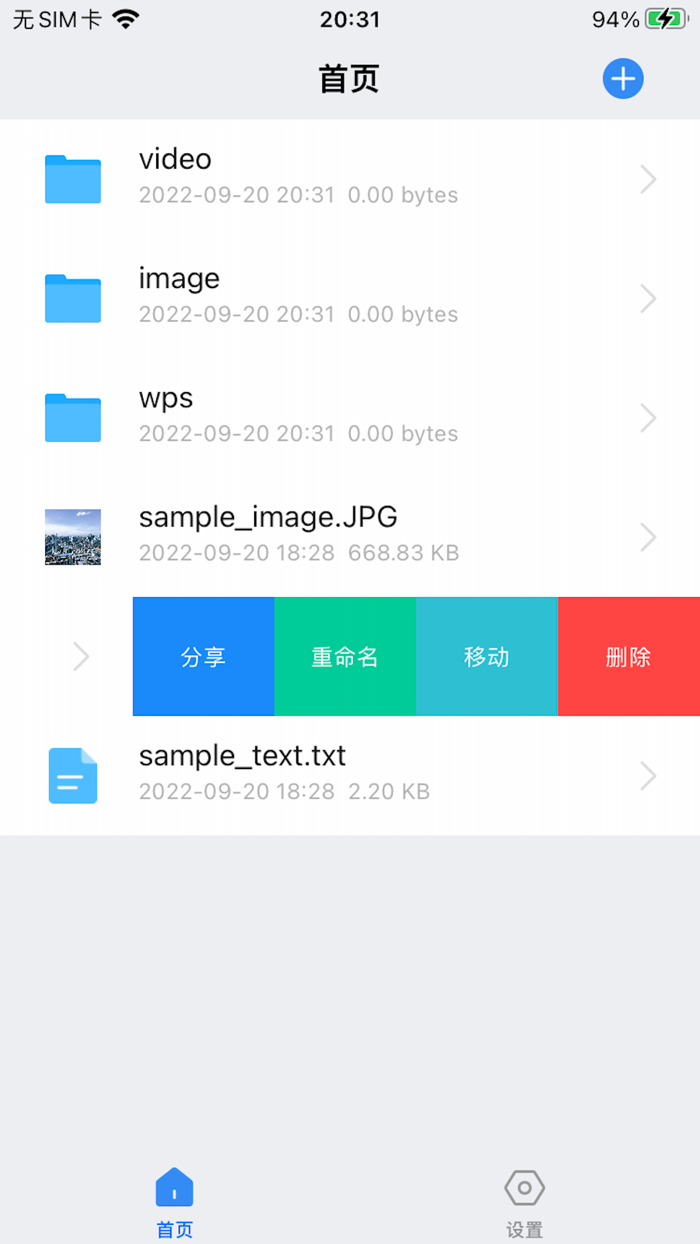Tap the 20:31 clock in status bar
The width and height of the screenshot is (700, 1244).
click(350, 19)
